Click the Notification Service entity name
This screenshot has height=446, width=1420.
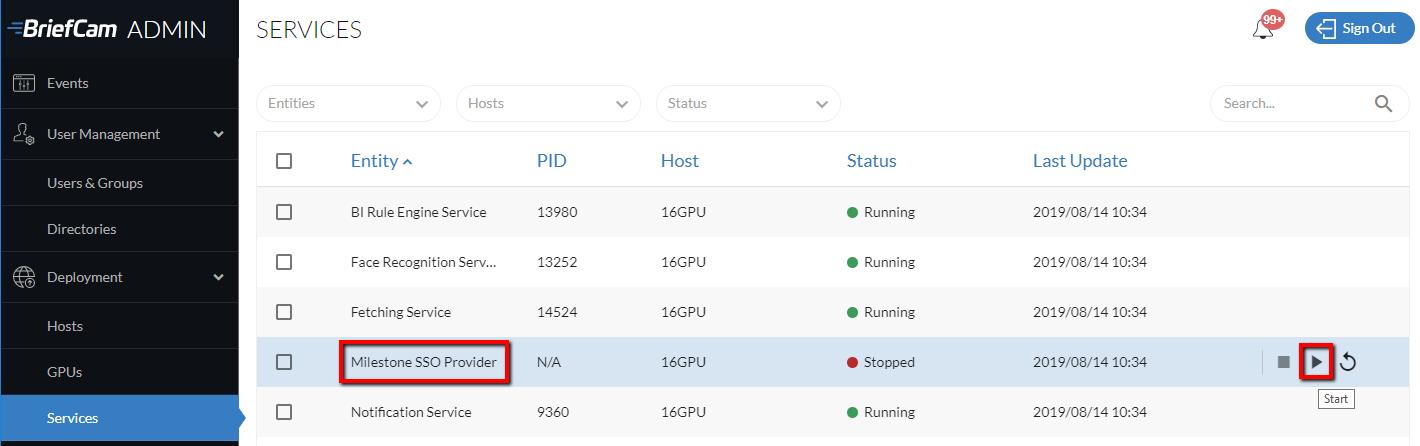tap(411, 412)
